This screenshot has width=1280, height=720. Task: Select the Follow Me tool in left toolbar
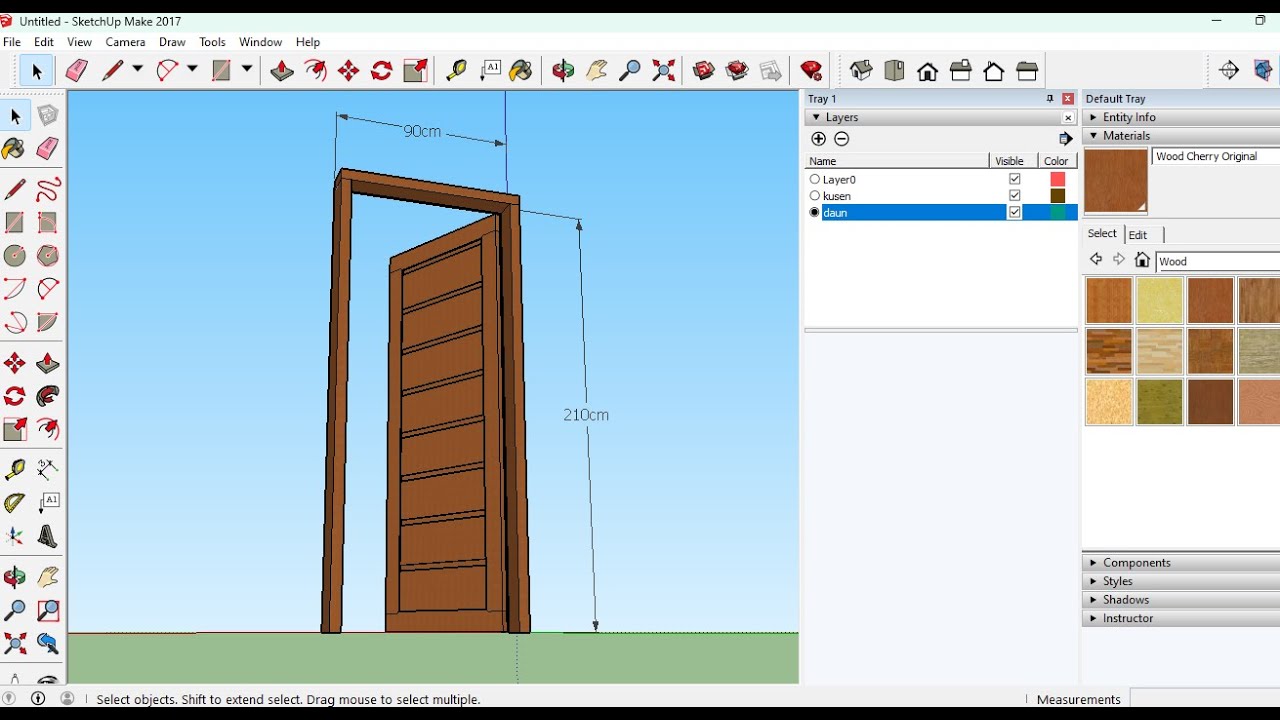pyautogui.click(x=48, y=396)
